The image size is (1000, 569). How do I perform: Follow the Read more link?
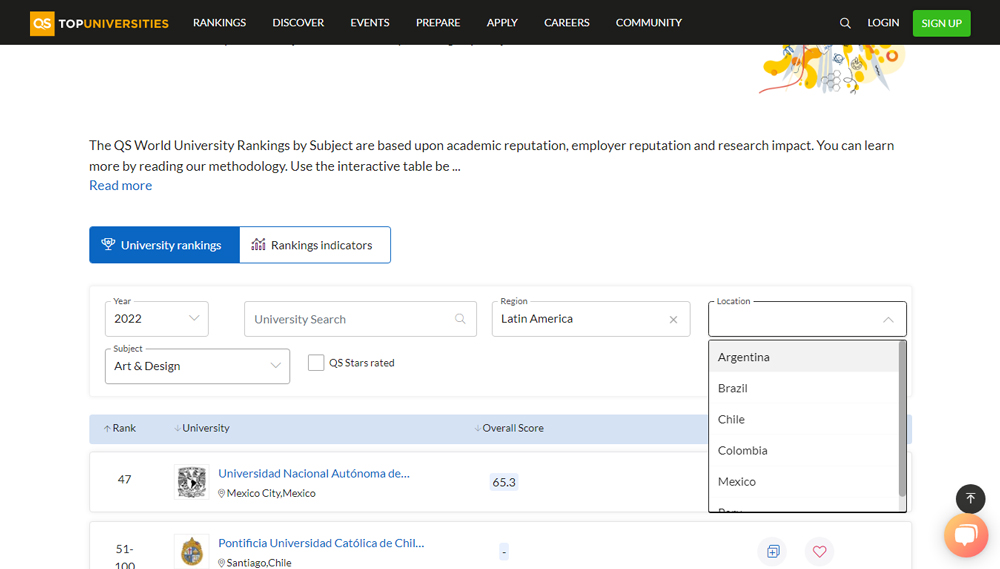pos(121,185)
